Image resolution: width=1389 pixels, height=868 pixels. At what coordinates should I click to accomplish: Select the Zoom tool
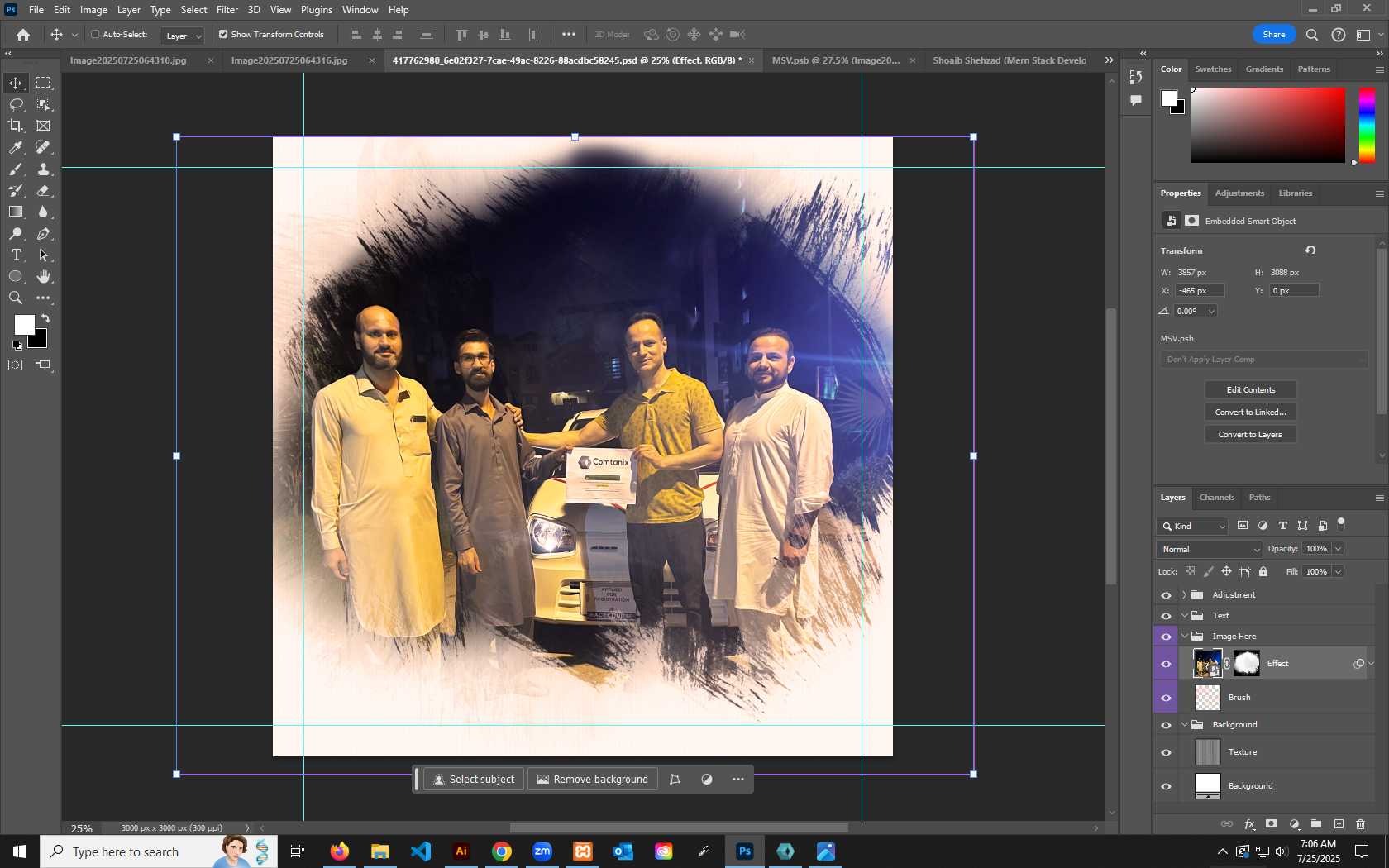[x=16, y=298]
